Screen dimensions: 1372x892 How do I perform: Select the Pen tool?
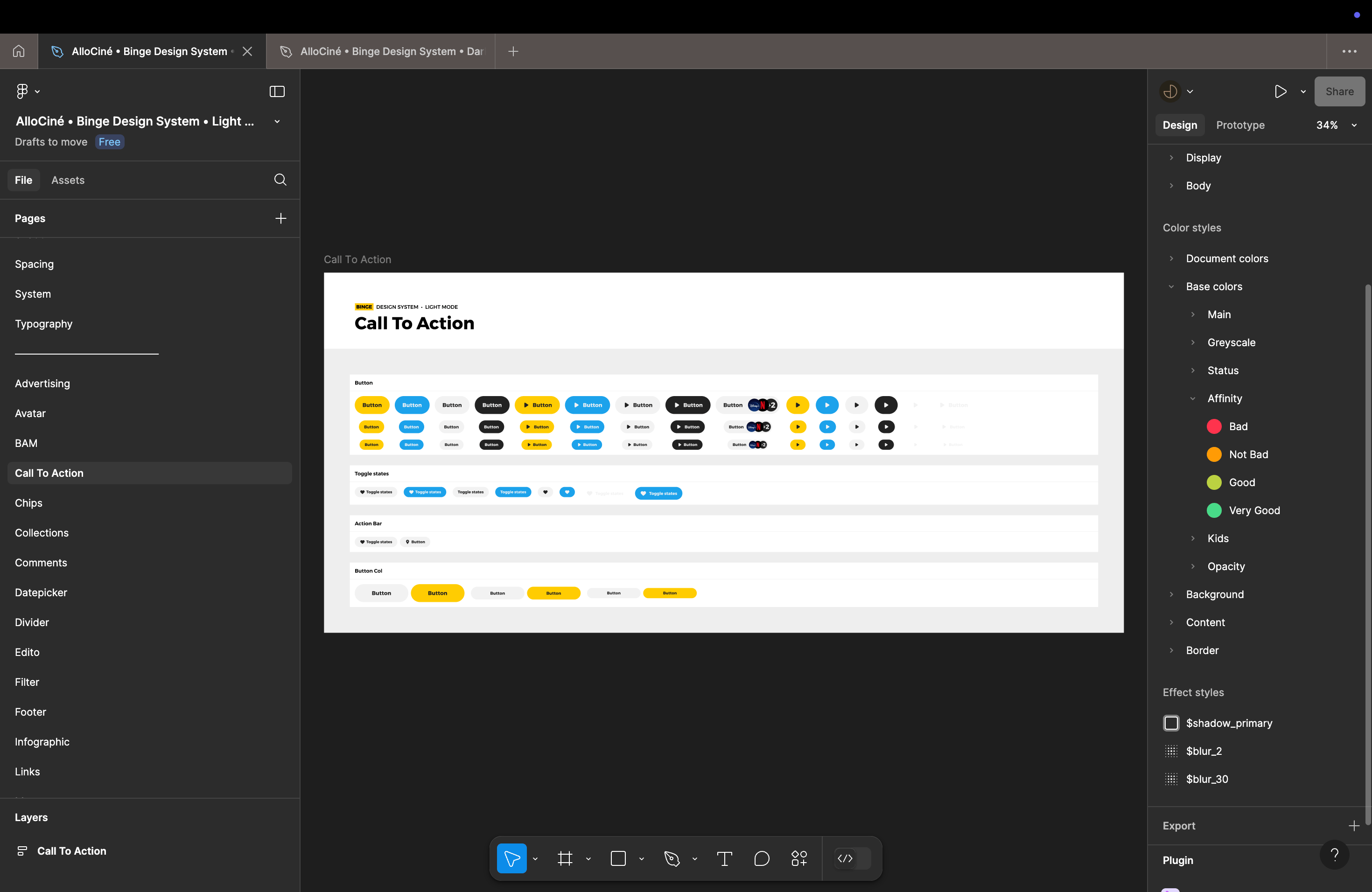coord(672,858)
